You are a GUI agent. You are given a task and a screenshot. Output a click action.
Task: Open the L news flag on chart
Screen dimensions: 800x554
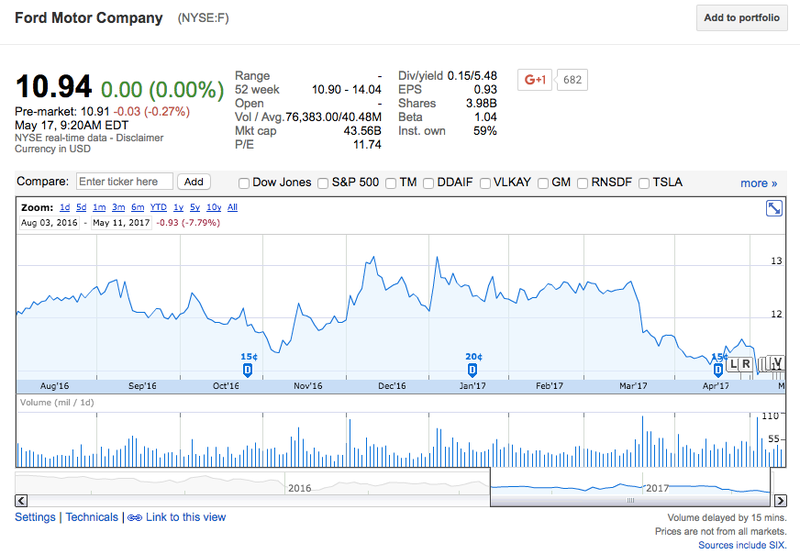[733, 364]
